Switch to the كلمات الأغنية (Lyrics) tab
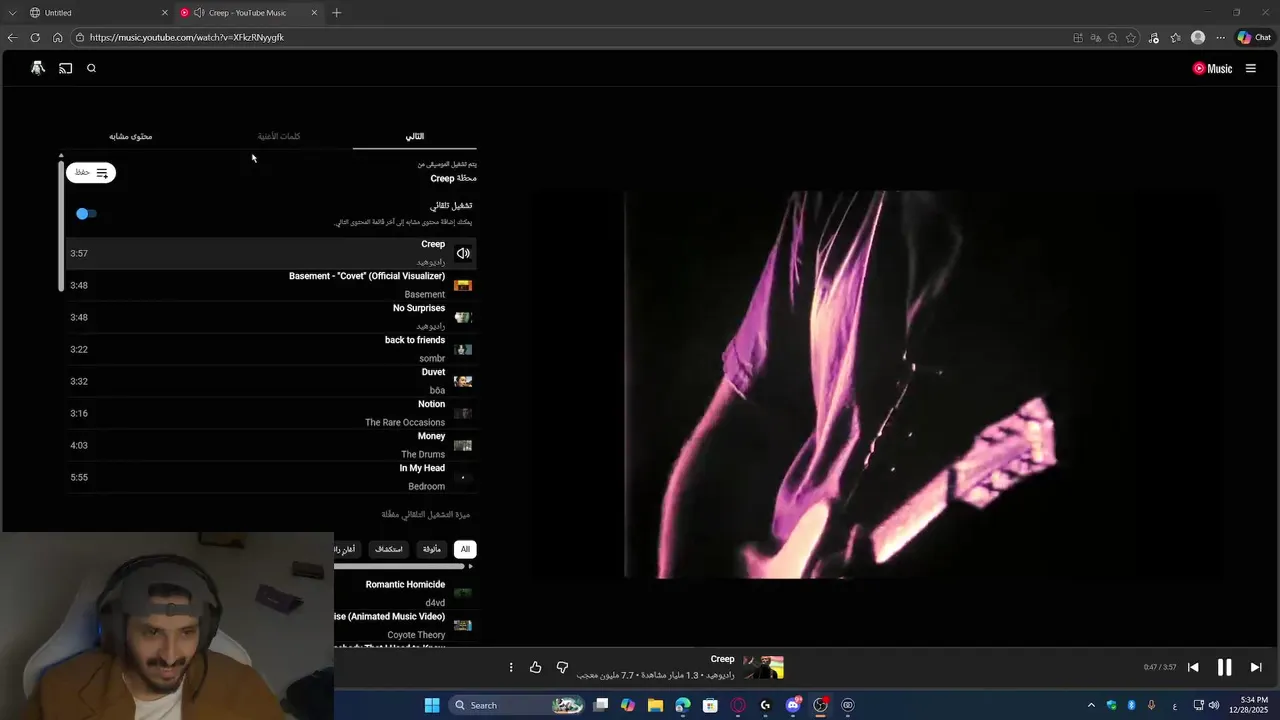This screenshot has width=1280, height=720. [x=279, y=136]
